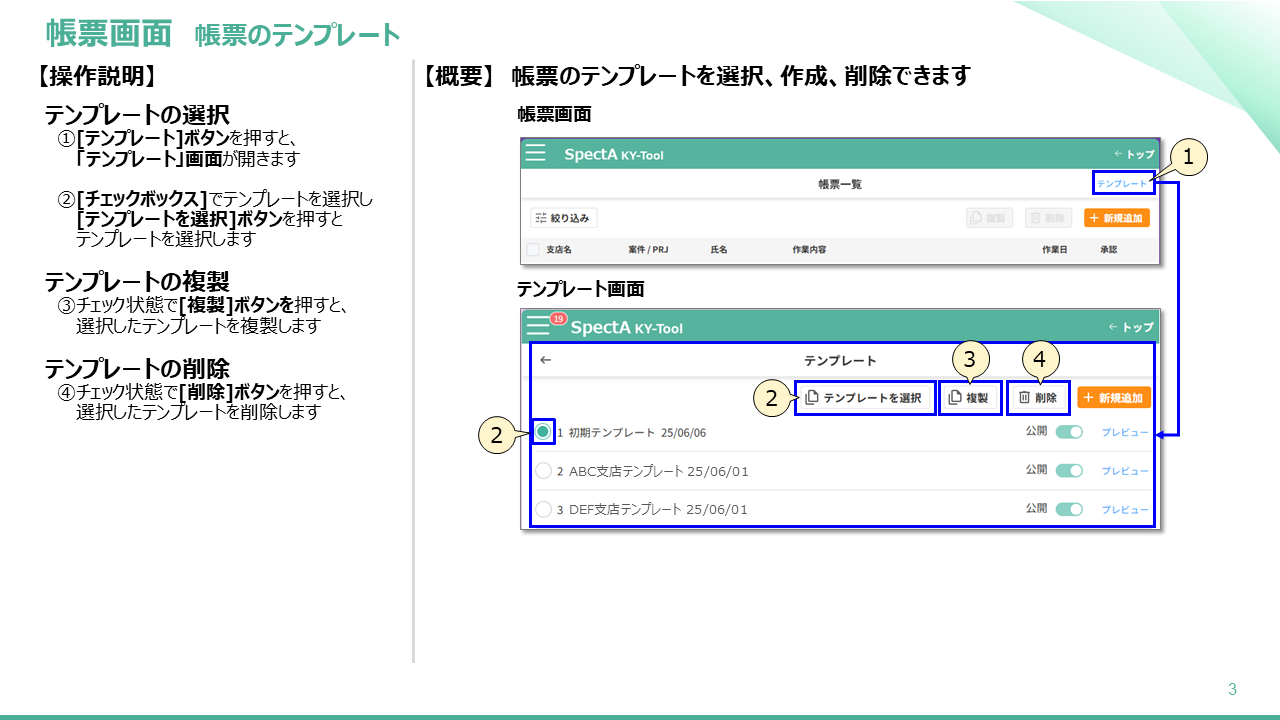The width and height of the screenshot is (1280, 720).
Task: Open テンプレート link in the 帳票一覧 screen
Action: [1122, 183]
